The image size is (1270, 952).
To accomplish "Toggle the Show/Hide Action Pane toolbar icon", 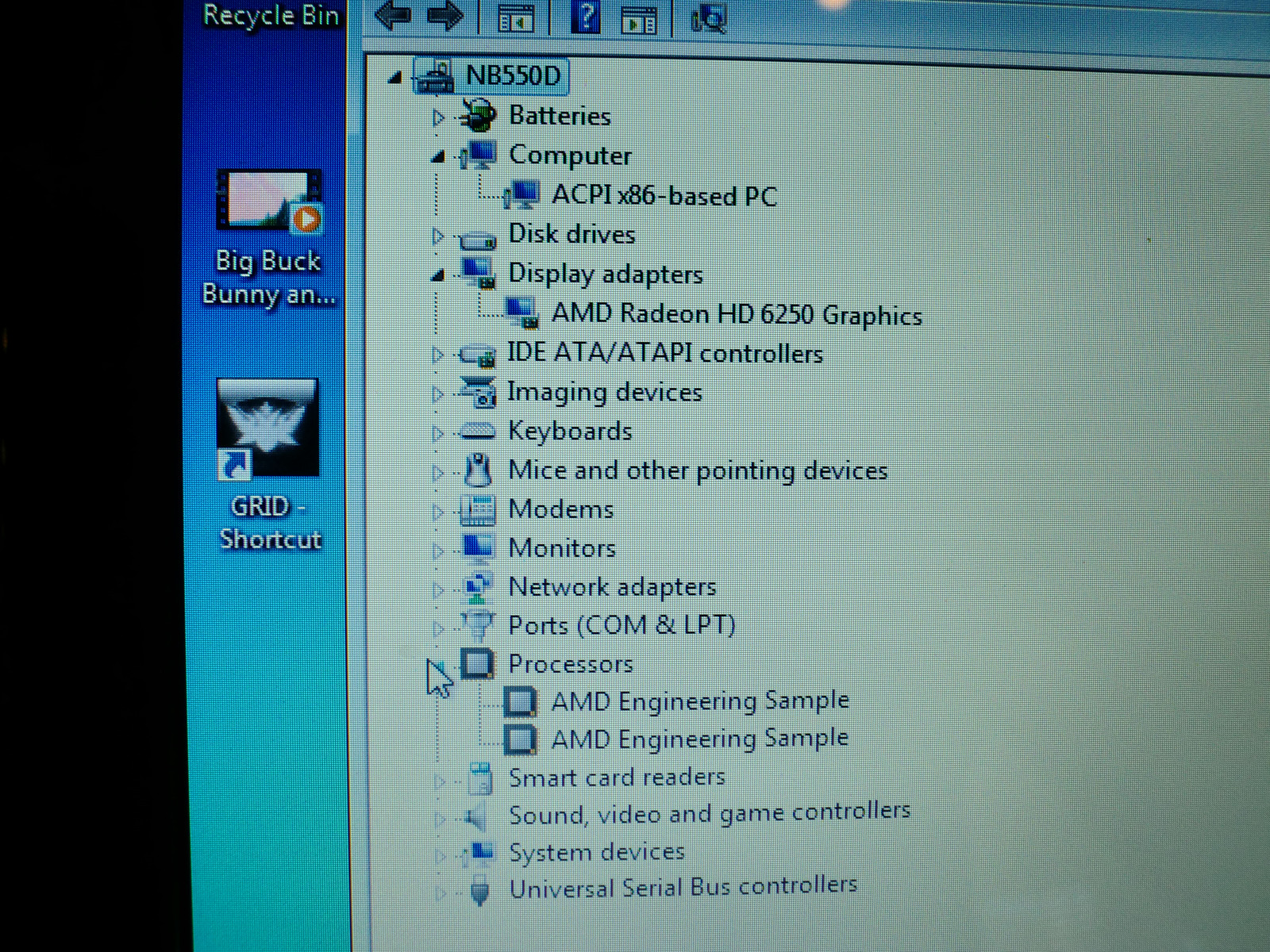I will point(638,19).
